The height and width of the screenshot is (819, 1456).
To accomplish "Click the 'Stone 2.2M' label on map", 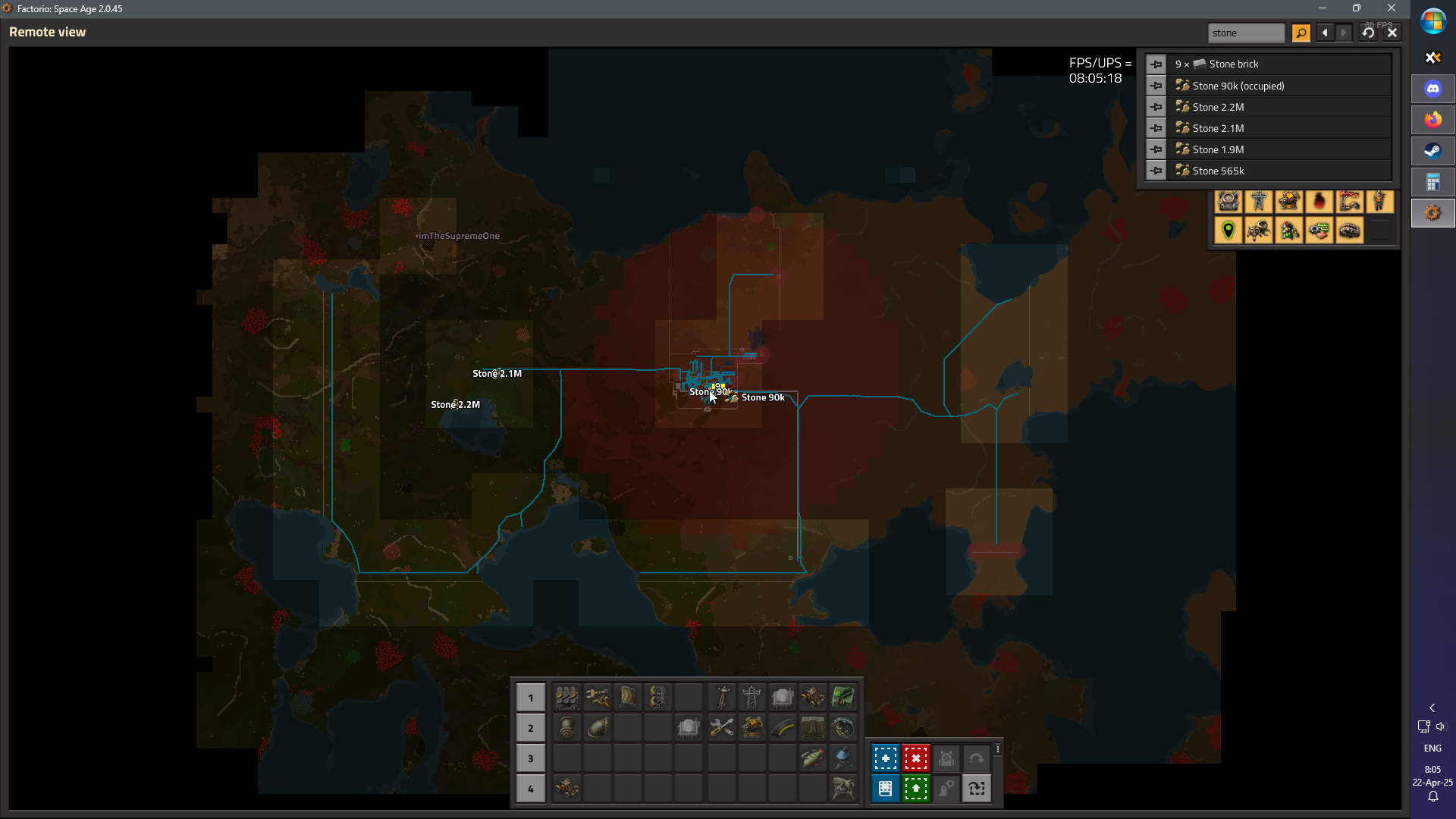I will (x=455, y=404).
